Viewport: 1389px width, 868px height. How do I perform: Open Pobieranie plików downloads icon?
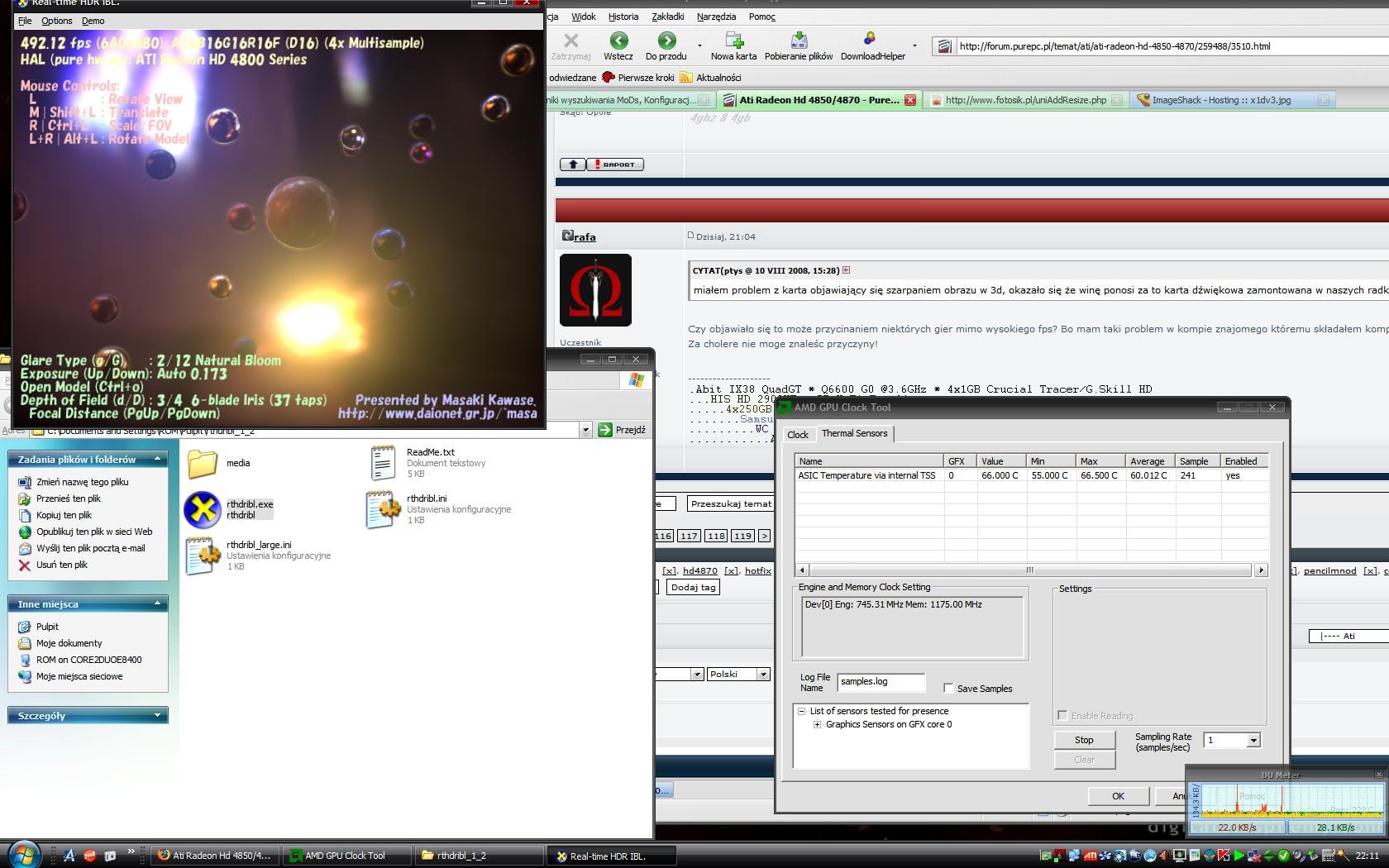click(799, 40)
